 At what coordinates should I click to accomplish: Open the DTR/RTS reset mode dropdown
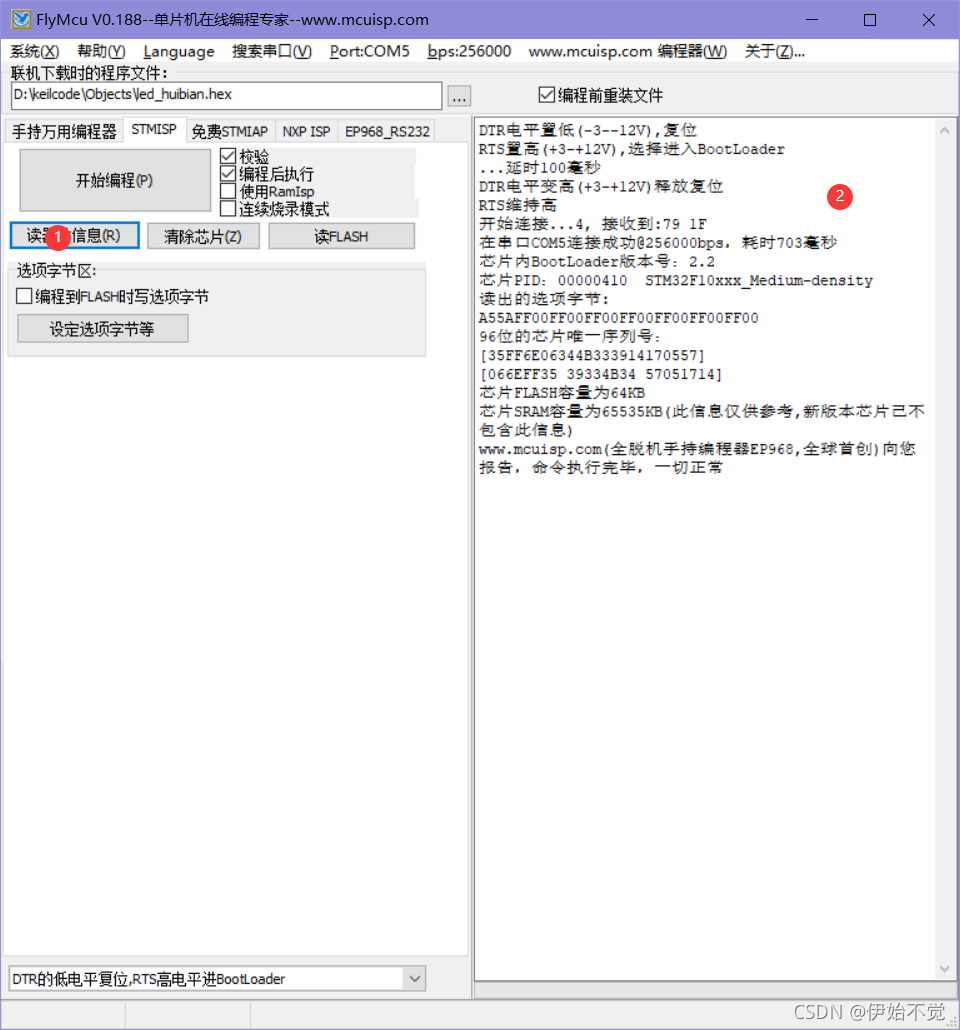[x=414, y=979]
